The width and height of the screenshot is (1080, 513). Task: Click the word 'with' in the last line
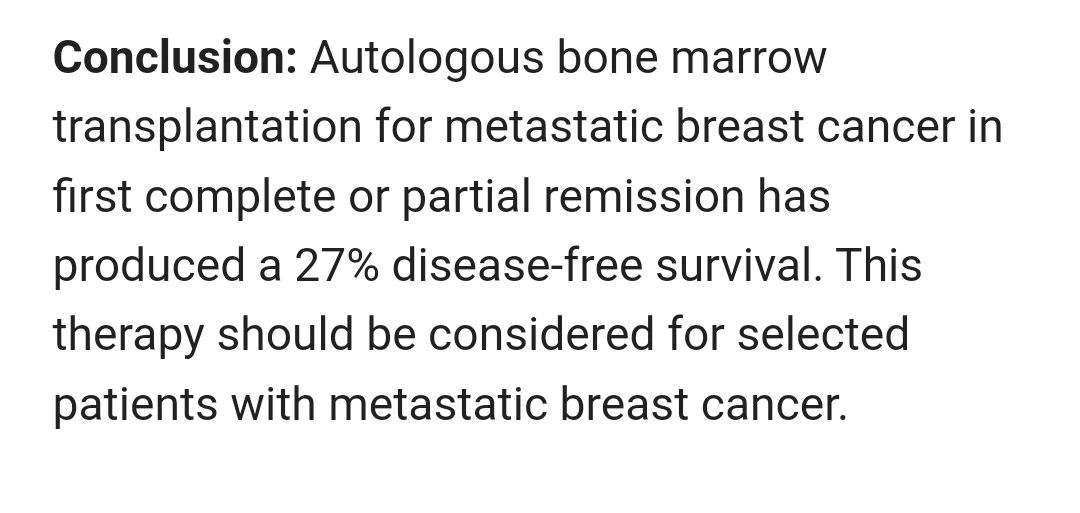coord(273,402)
